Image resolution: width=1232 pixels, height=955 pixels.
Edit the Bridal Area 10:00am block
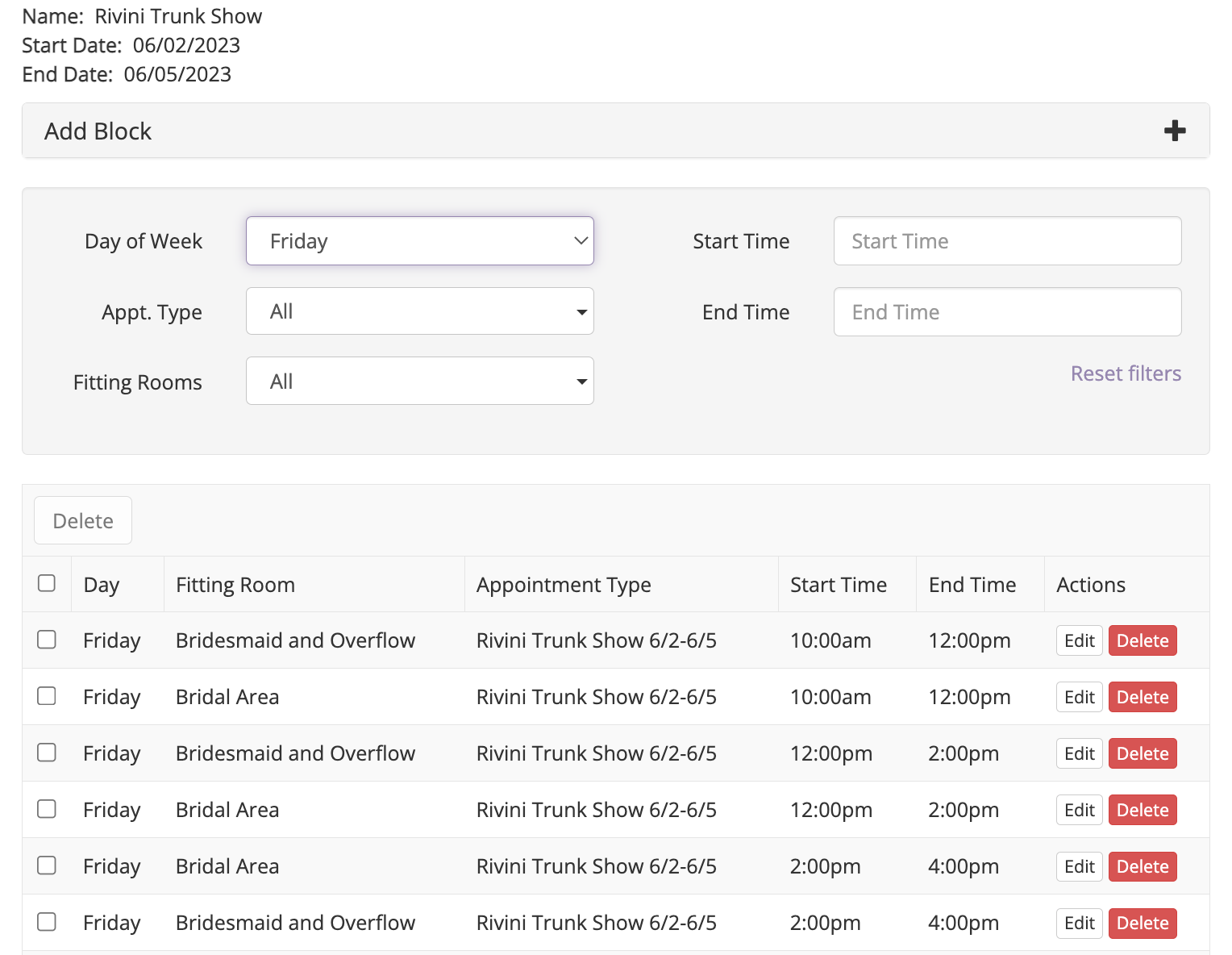[1080, 697]
